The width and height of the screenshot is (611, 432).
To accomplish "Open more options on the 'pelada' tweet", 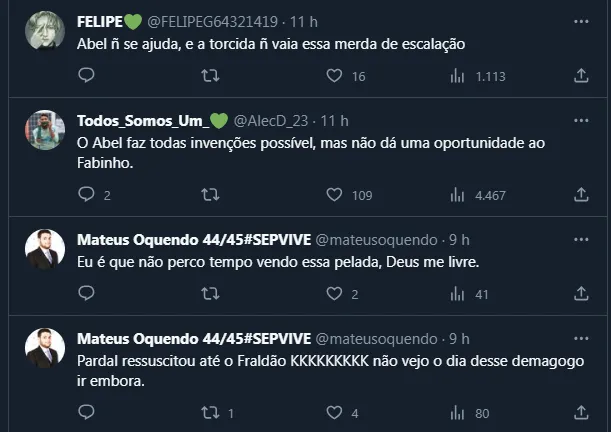I will (582, 239).
